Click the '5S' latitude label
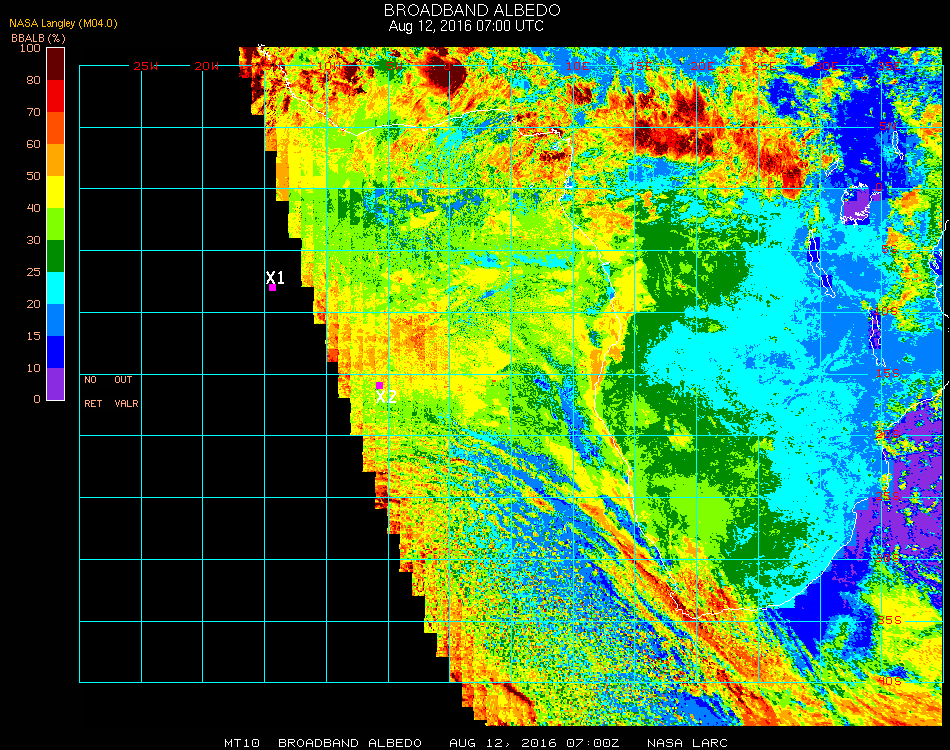The height and width of the screenshot is (750, 950). (889, 250)
